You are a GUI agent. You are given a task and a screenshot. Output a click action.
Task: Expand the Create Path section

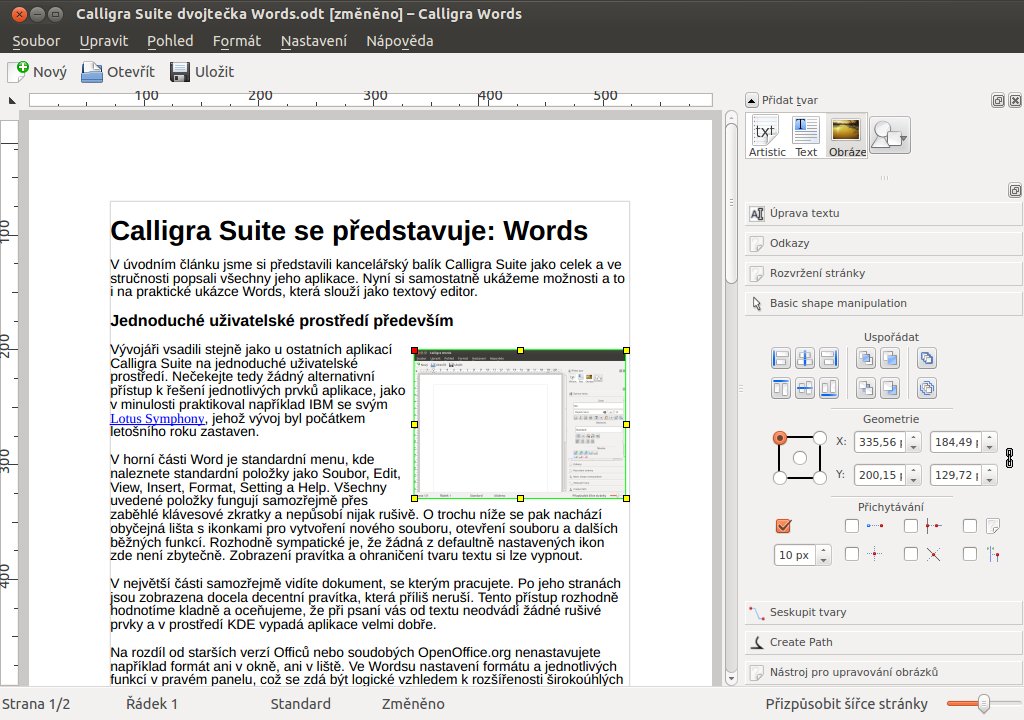click(x=883, y=642)
